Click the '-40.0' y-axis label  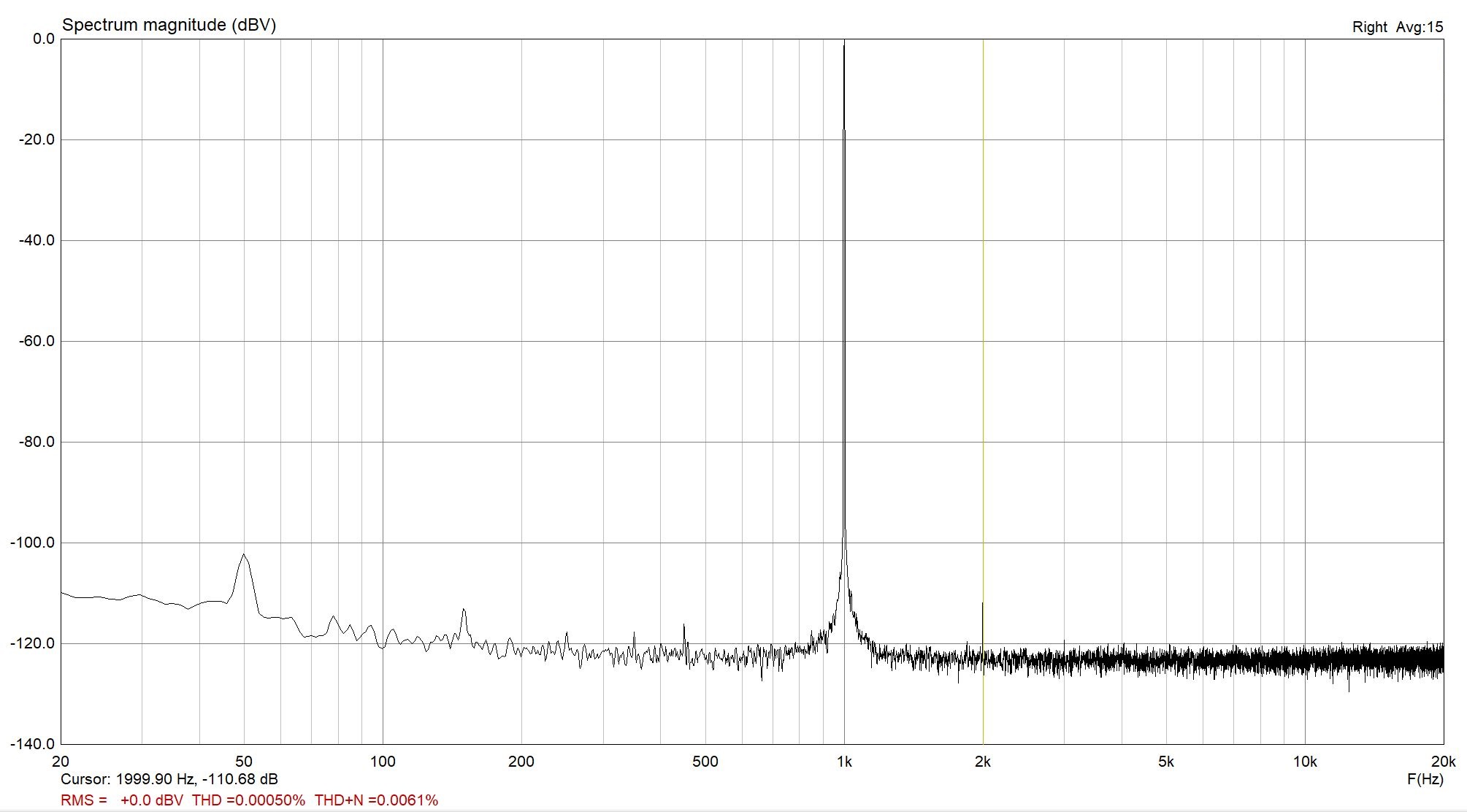[x=36, y=240]
